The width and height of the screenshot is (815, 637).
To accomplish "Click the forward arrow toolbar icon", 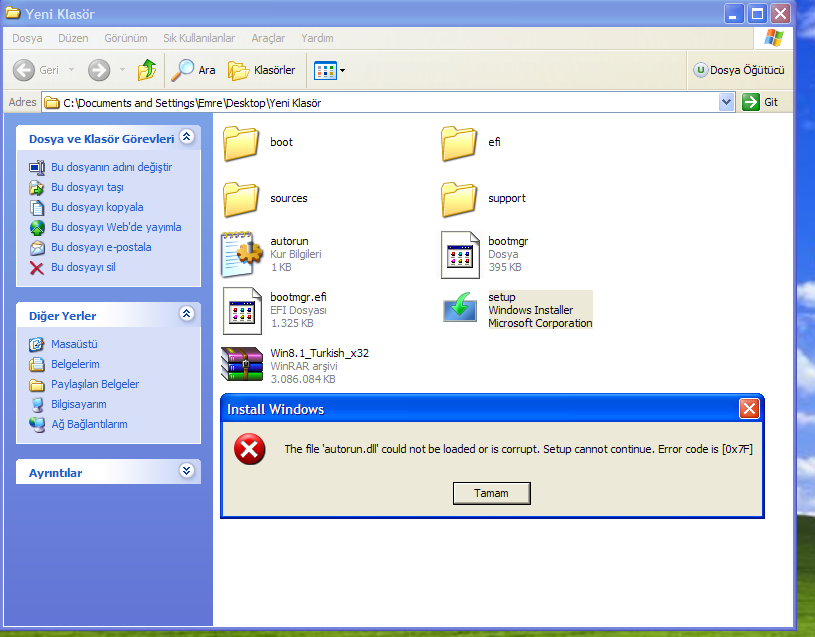I will 99,70.
